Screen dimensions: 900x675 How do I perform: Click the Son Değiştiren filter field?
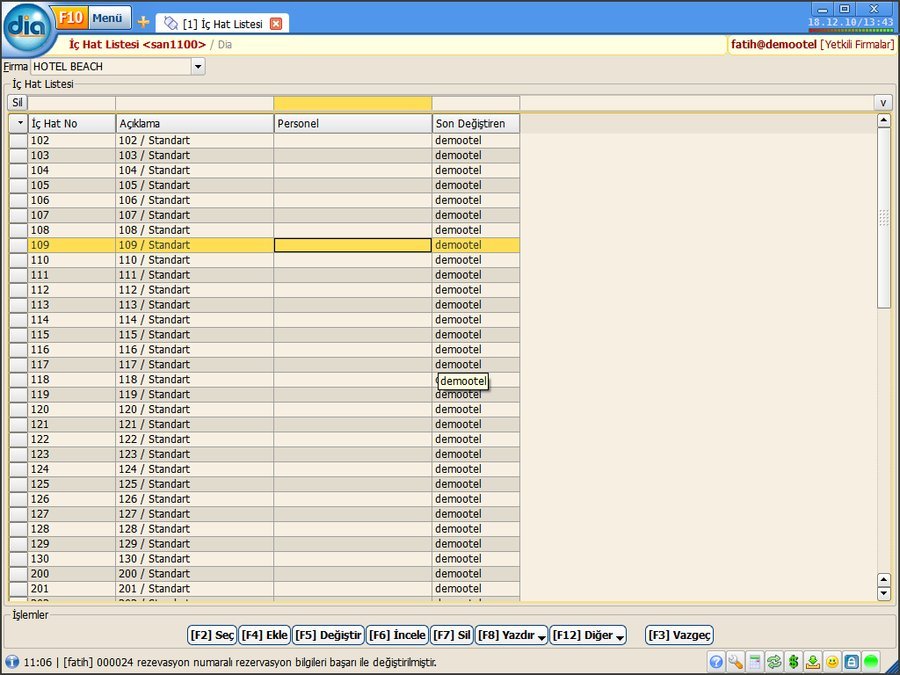[x=476, y=103]
